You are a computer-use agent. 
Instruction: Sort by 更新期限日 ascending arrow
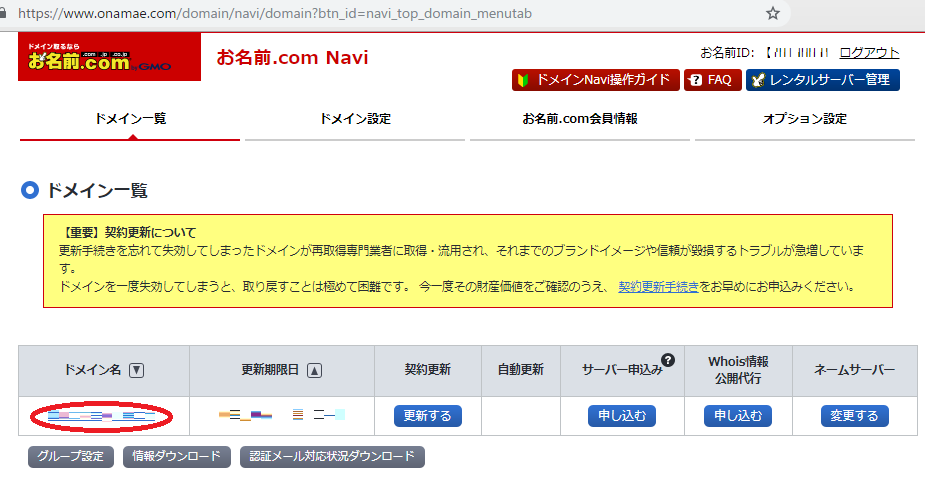[x=314, y=370]
